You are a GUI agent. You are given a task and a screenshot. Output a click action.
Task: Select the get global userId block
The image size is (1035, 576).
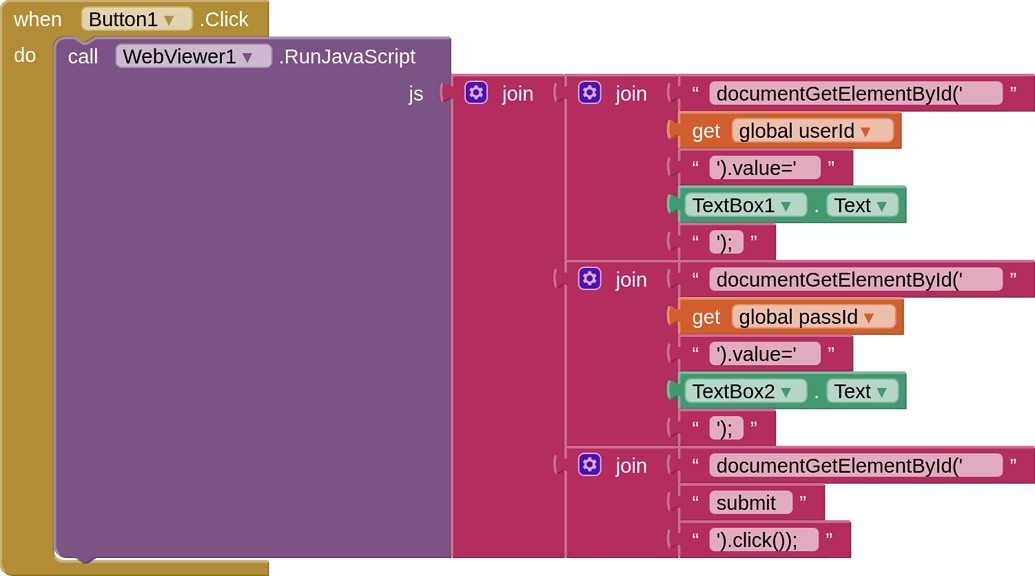point(707,130)
